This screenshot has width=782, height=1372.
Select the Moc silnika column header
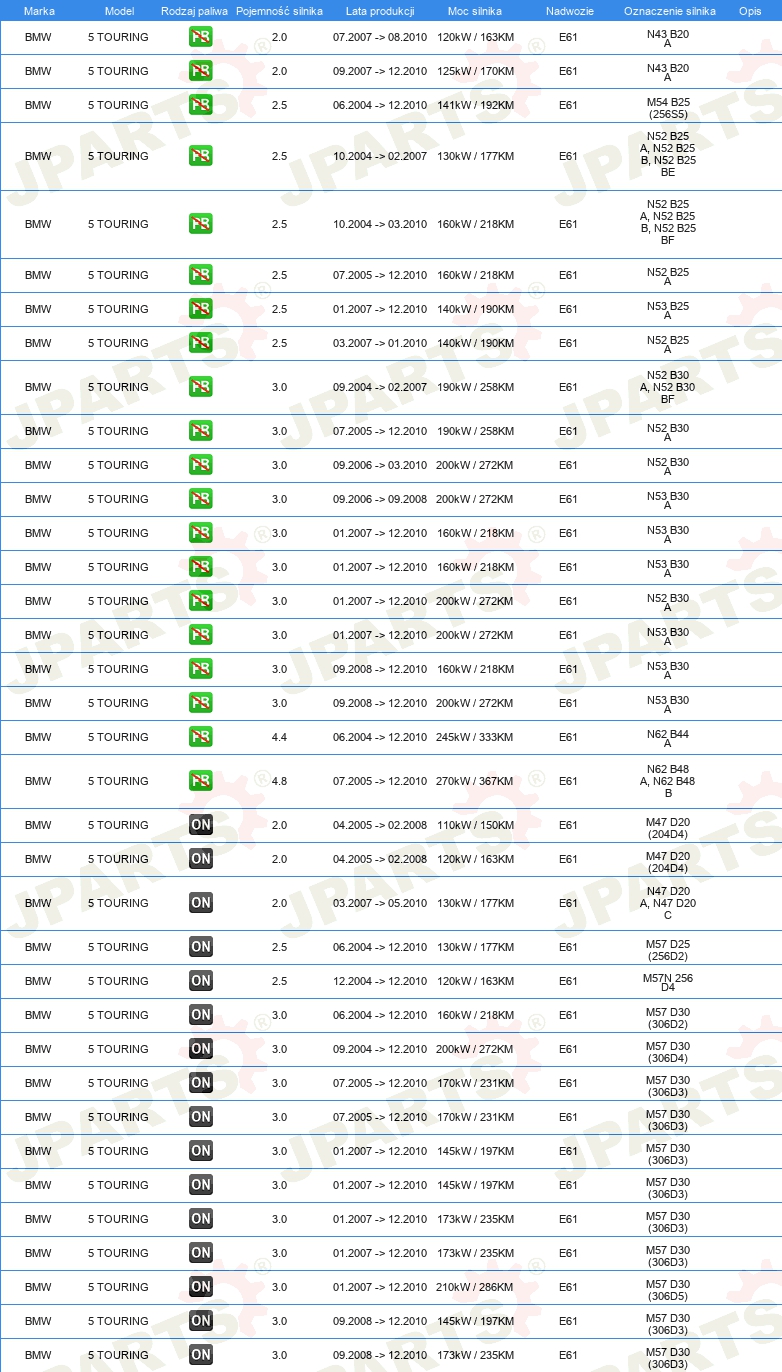[475, 11]
